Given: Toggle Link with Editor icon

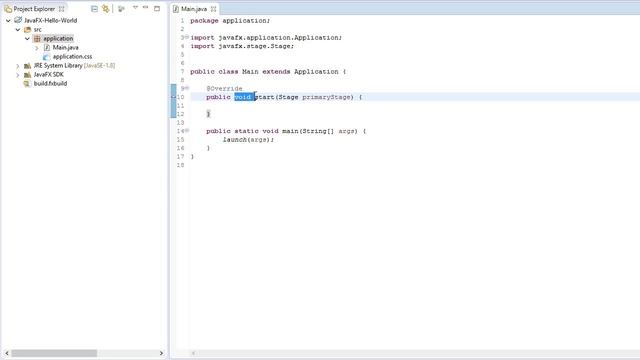Looking at the screenshot, I should pos(106,9).
